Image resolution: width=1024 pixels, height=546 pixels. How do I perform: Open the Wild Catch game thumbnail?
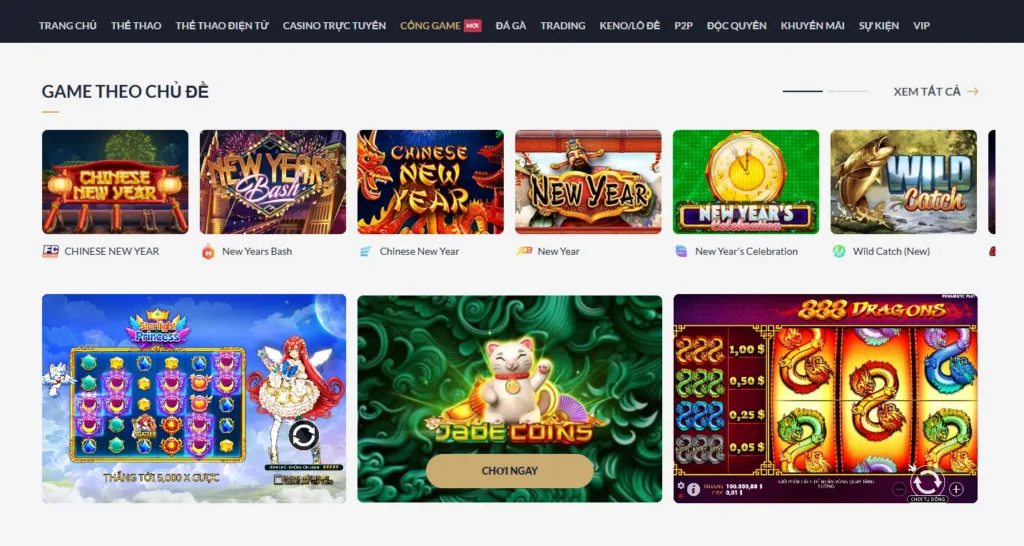point(903,182)
